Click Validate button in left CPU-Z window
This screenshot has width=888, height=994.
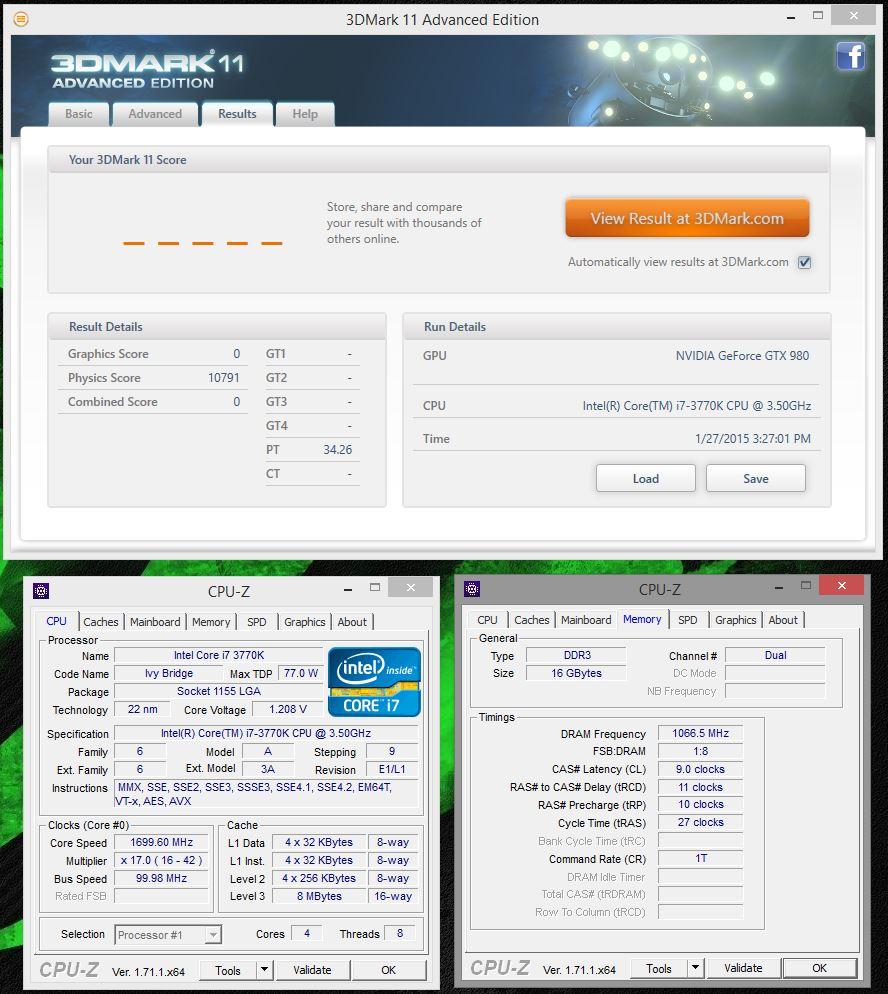tap(312, 970)
